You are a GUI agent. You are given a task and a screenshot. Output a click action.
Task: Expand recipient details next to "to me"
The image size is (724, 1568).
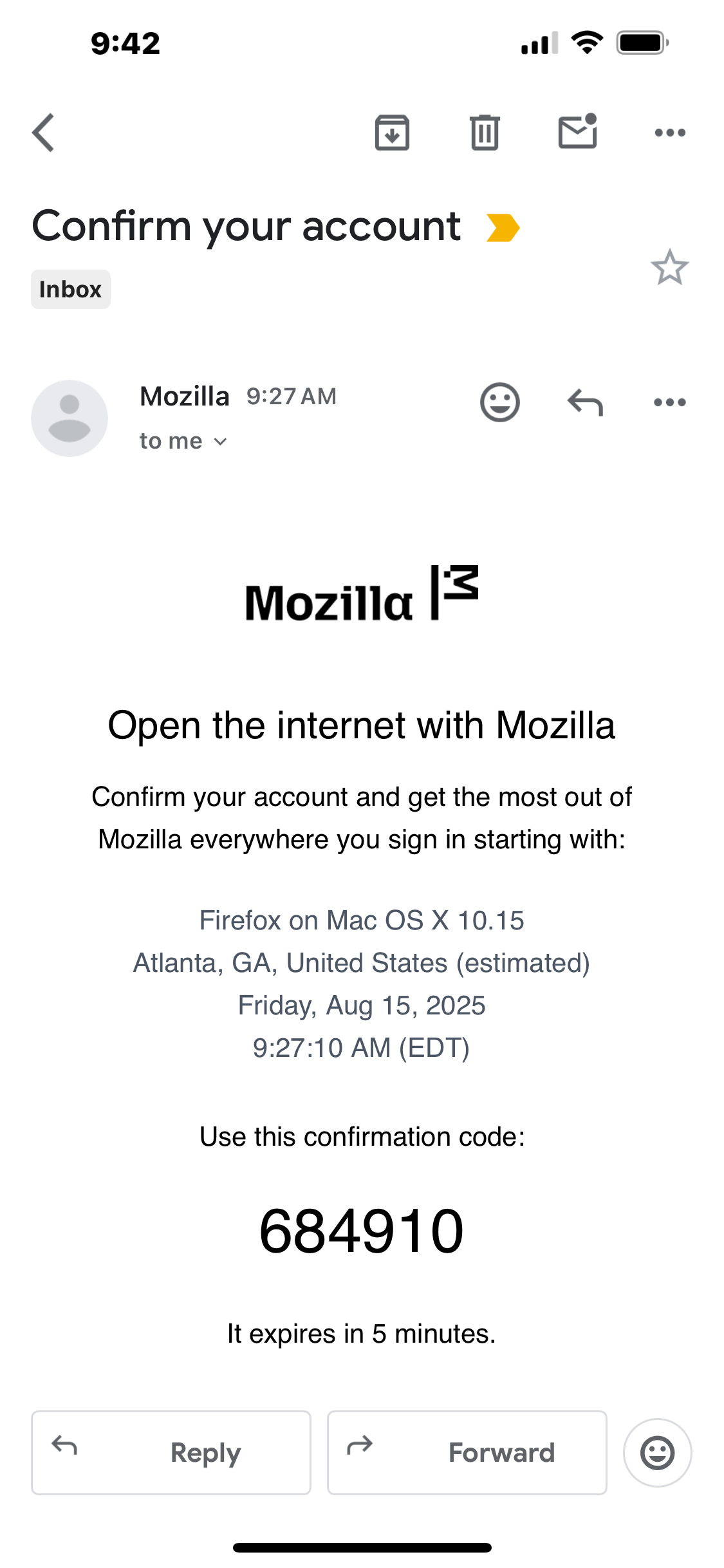coord(220,442)
